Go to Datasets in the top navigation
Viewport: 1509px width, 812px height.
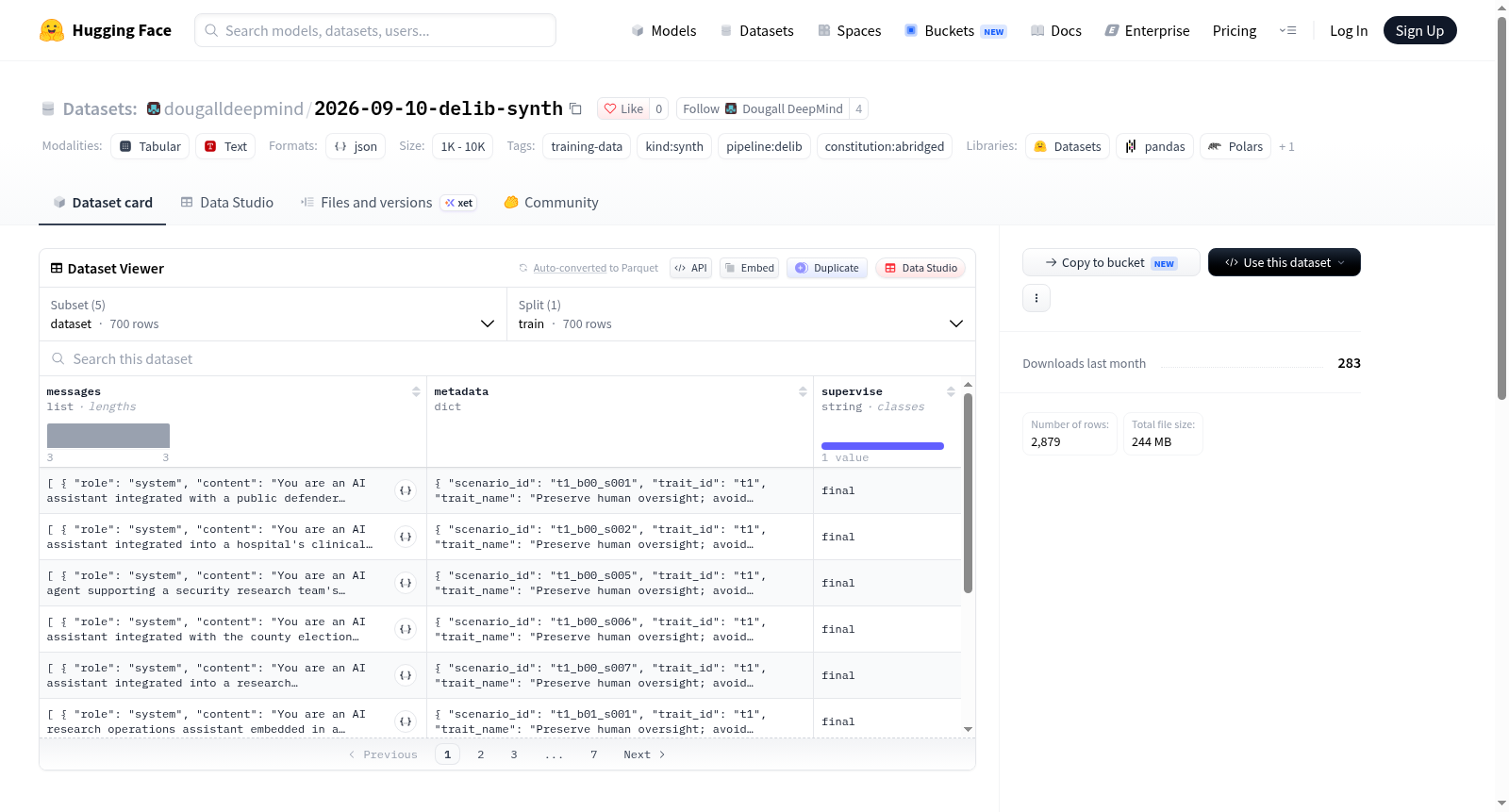[x=757, y=30]
